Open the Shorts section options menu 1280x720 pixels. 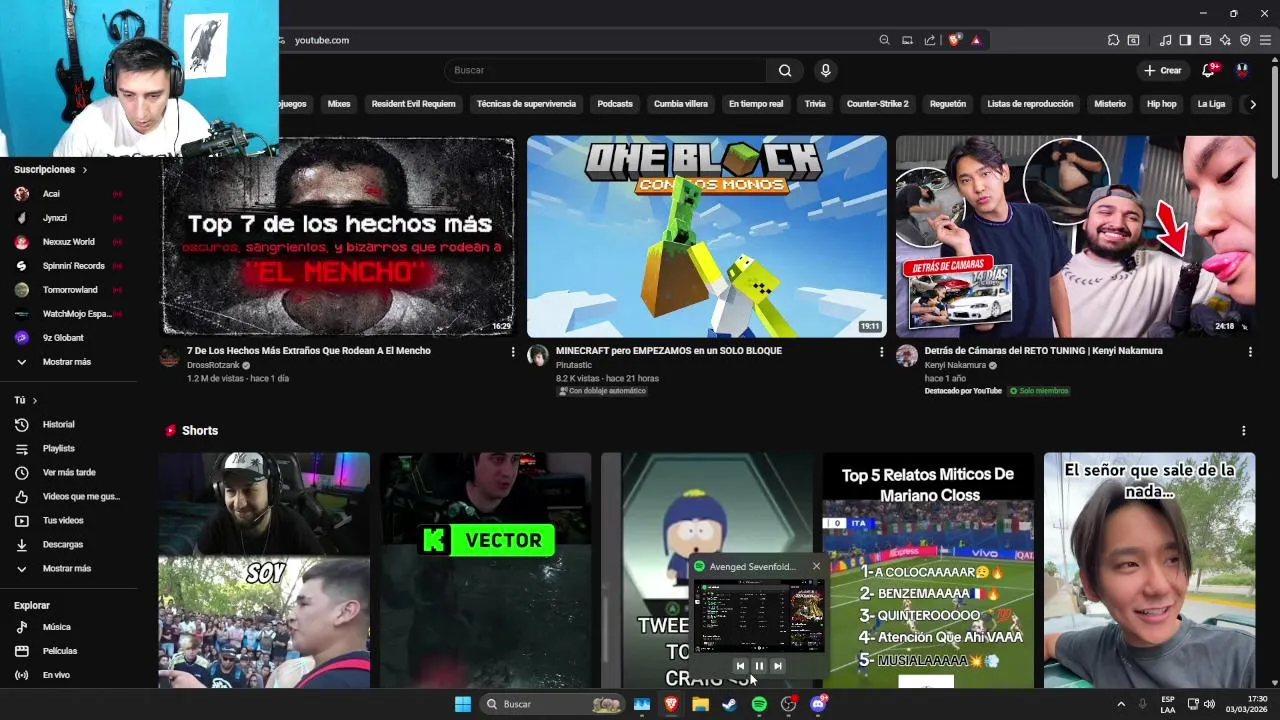point(1244,431)
